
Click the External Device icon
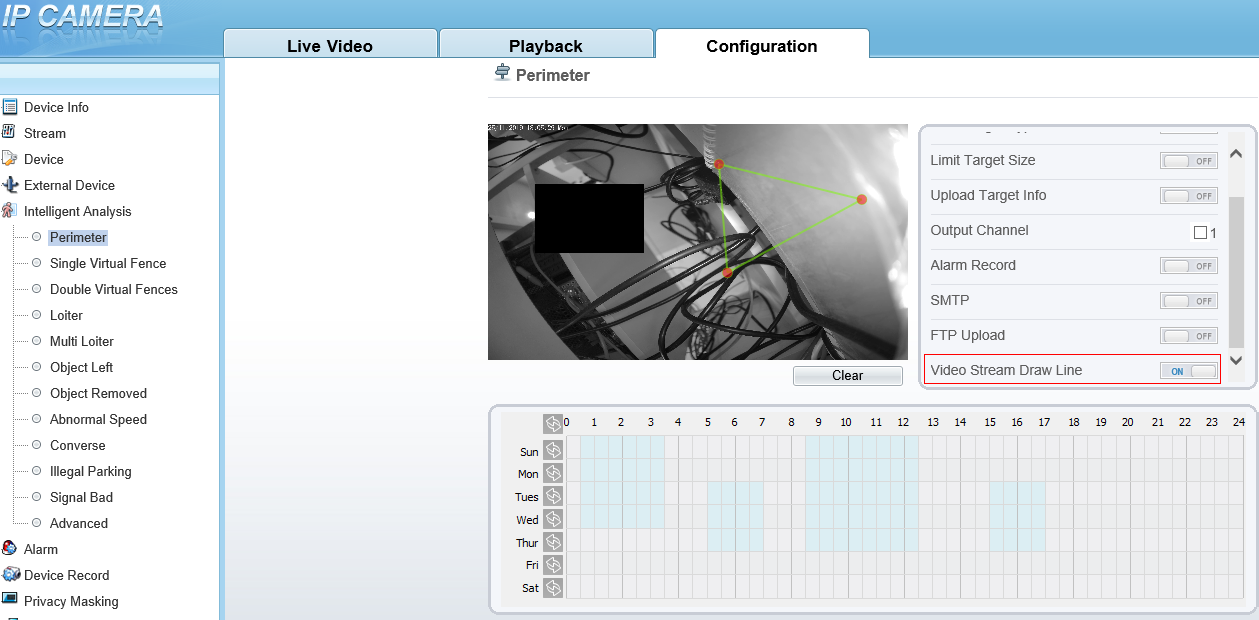coord(10,185)
